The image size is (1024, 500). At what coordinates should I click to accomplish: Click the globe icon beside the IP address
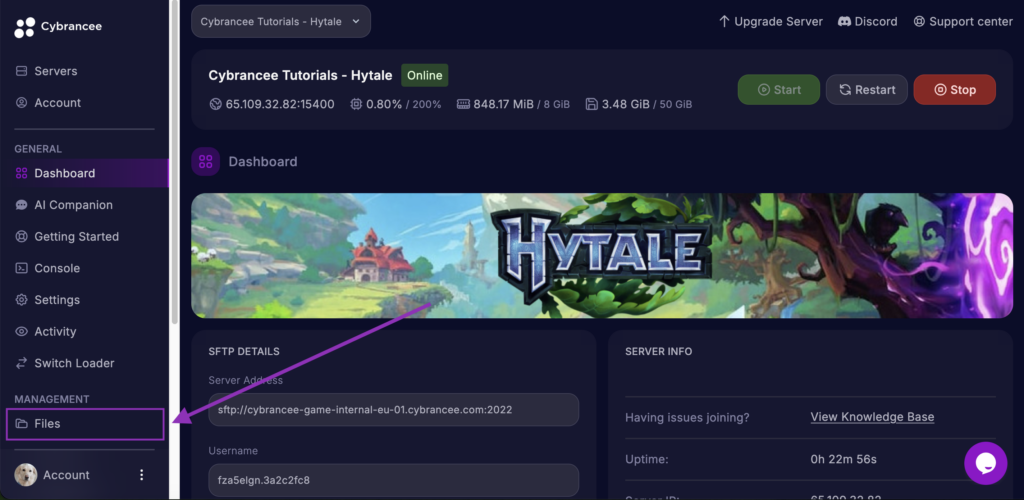tap(215, 104)
